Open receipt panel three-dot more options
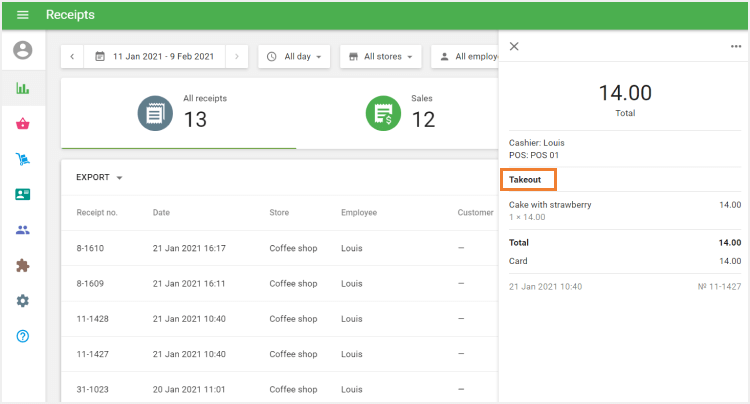750x404 pixels. (736, 46)
